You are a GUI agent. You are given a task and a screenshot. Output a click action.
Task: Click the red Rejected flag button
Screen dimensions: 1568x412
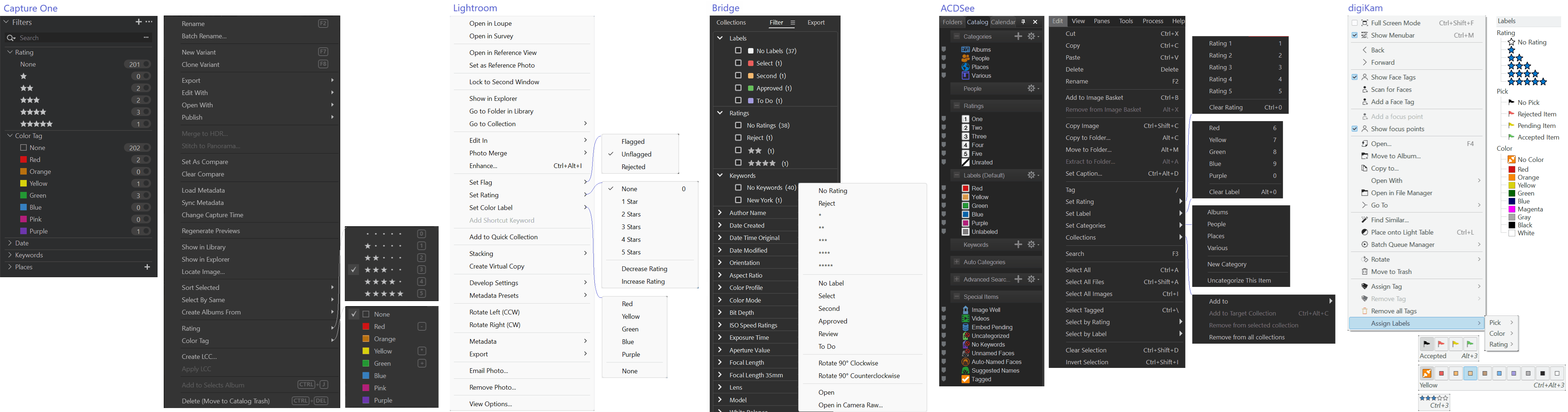pos(1441,344)
